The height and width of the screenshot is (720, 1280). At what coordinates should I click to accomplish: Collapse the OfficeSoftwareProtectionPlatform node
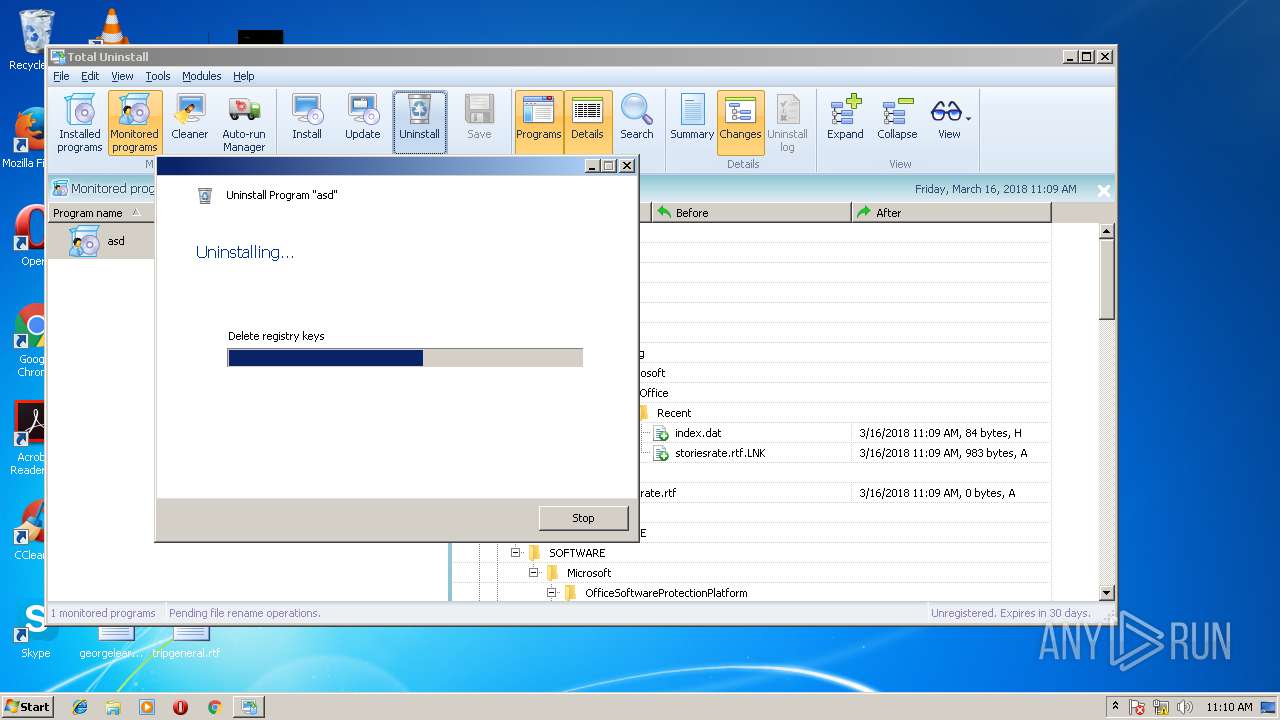(x=552, y=592)
